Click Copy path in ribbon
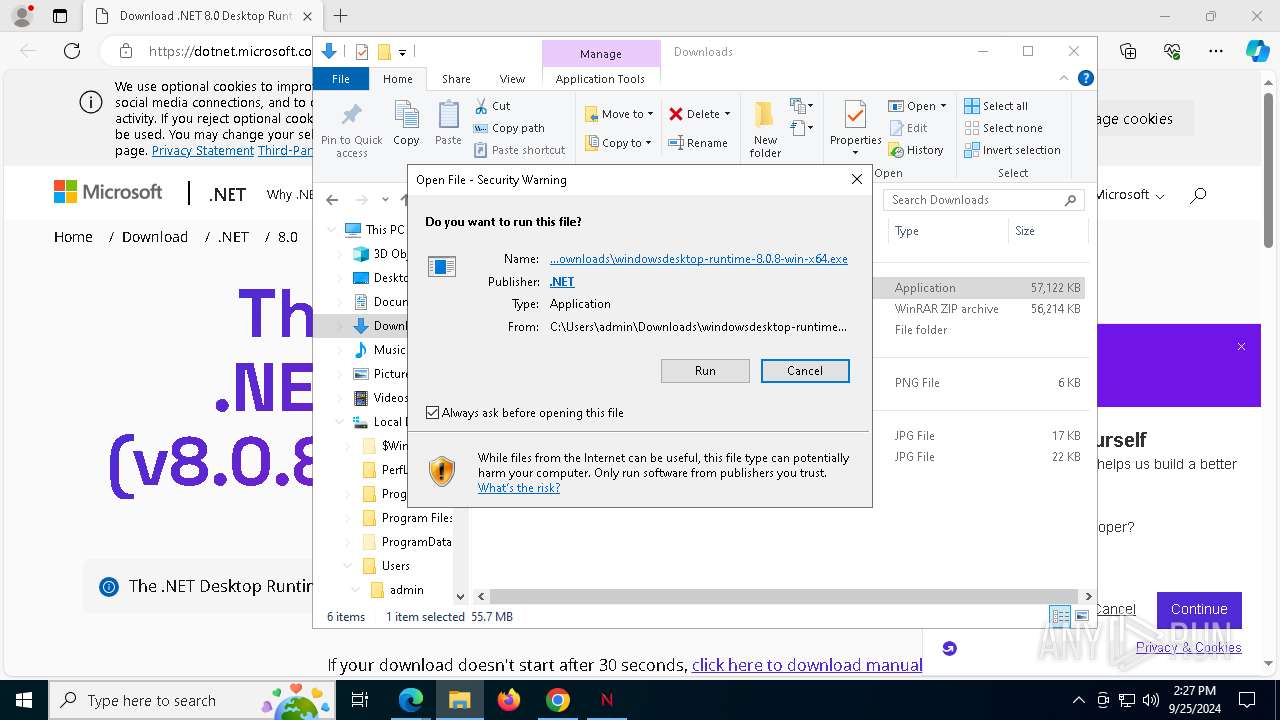 509,128
